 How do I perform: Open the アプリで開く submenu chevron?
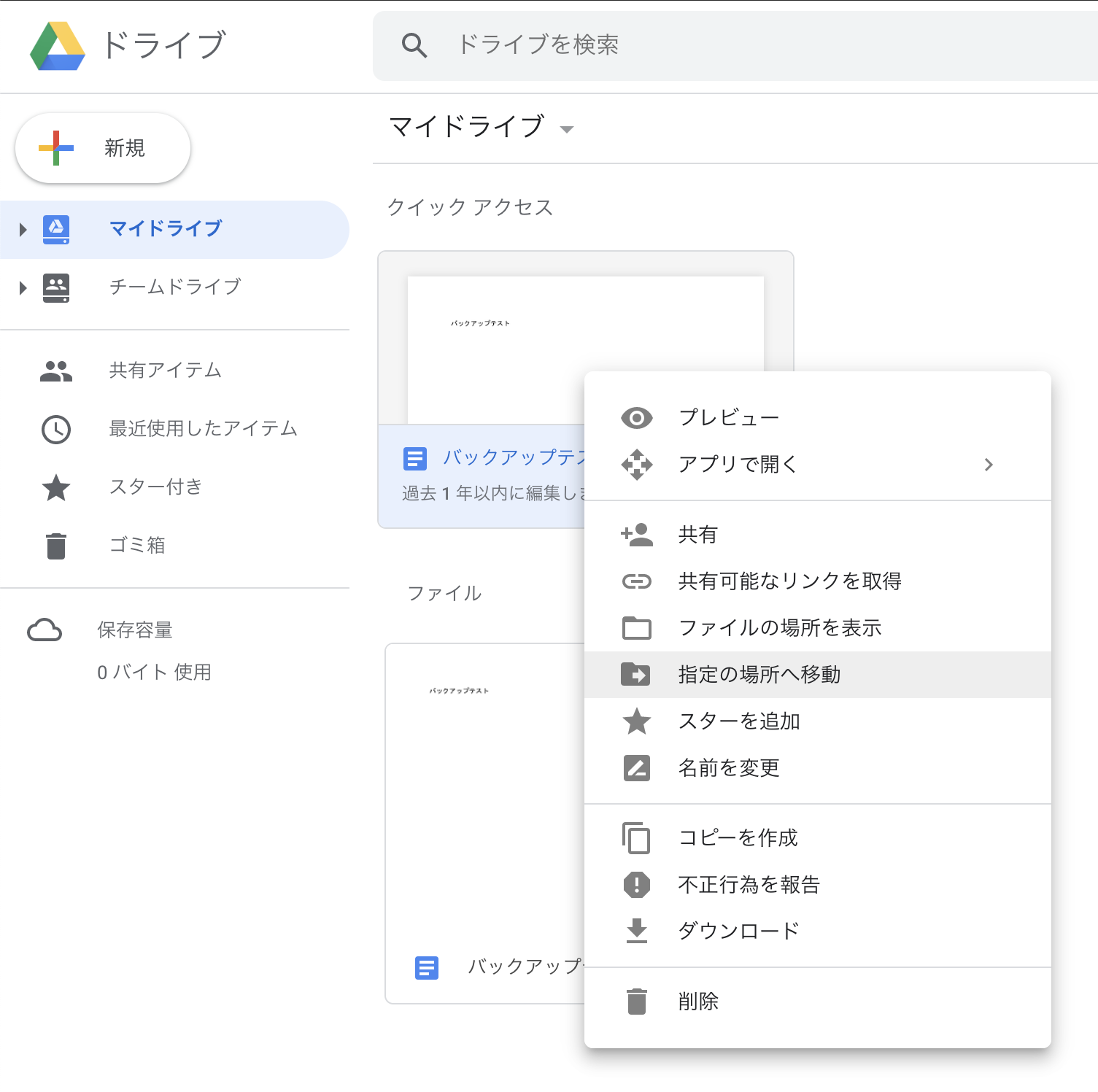click(x=989, y=465)
